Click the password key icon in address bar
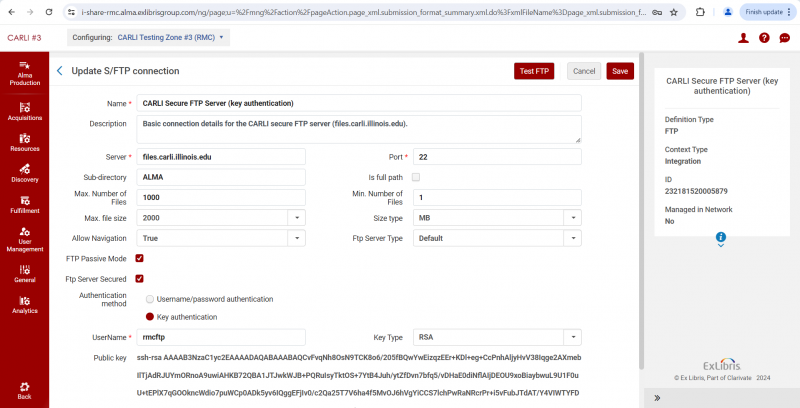The width and height of the screenshot is (800, 408). tap(657, 12)
